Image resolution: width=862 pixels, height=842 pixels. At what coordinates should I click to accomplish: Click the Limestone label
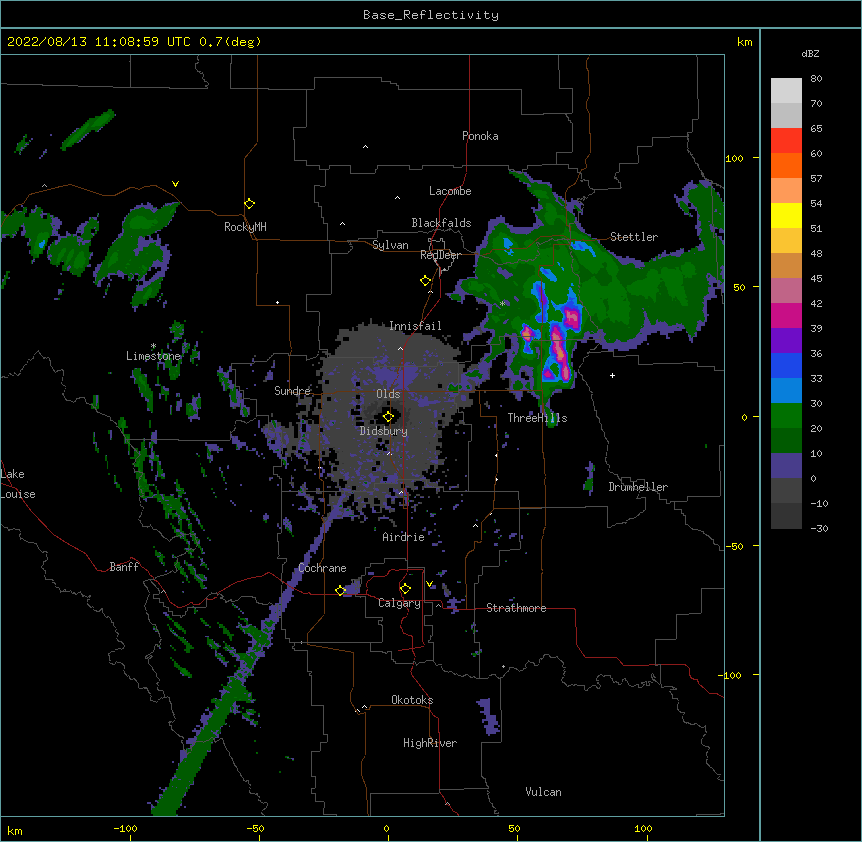tap(153, 356)
